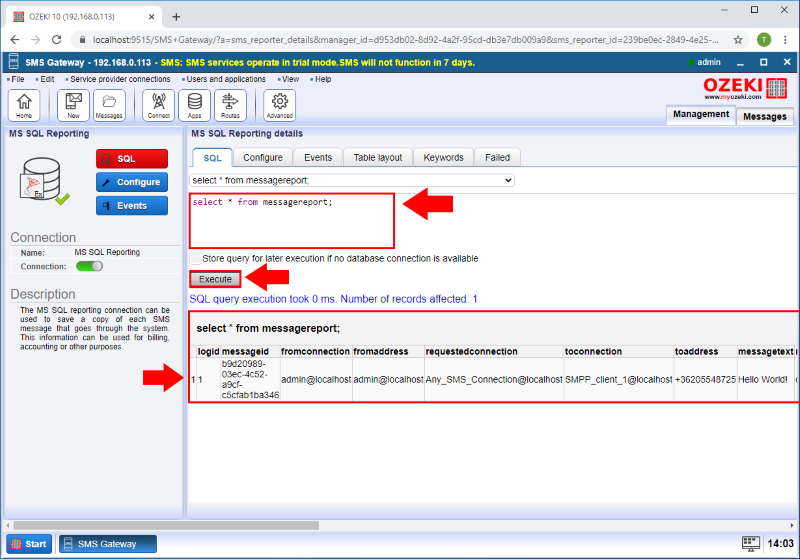Maximize the SMS Gateway inner window
Image resolution: width=800 pixels, height=559 pixels.
click(x=763, y=62)
